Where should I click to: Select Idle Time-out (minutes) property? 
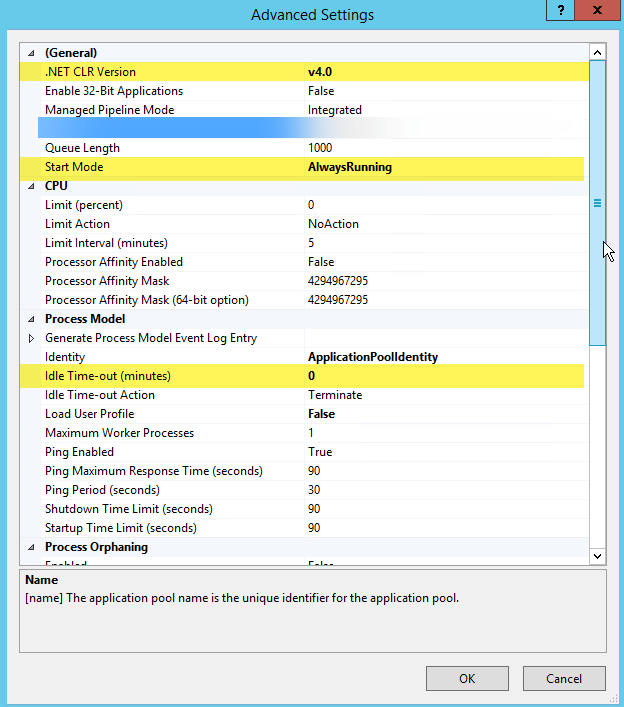108,376
